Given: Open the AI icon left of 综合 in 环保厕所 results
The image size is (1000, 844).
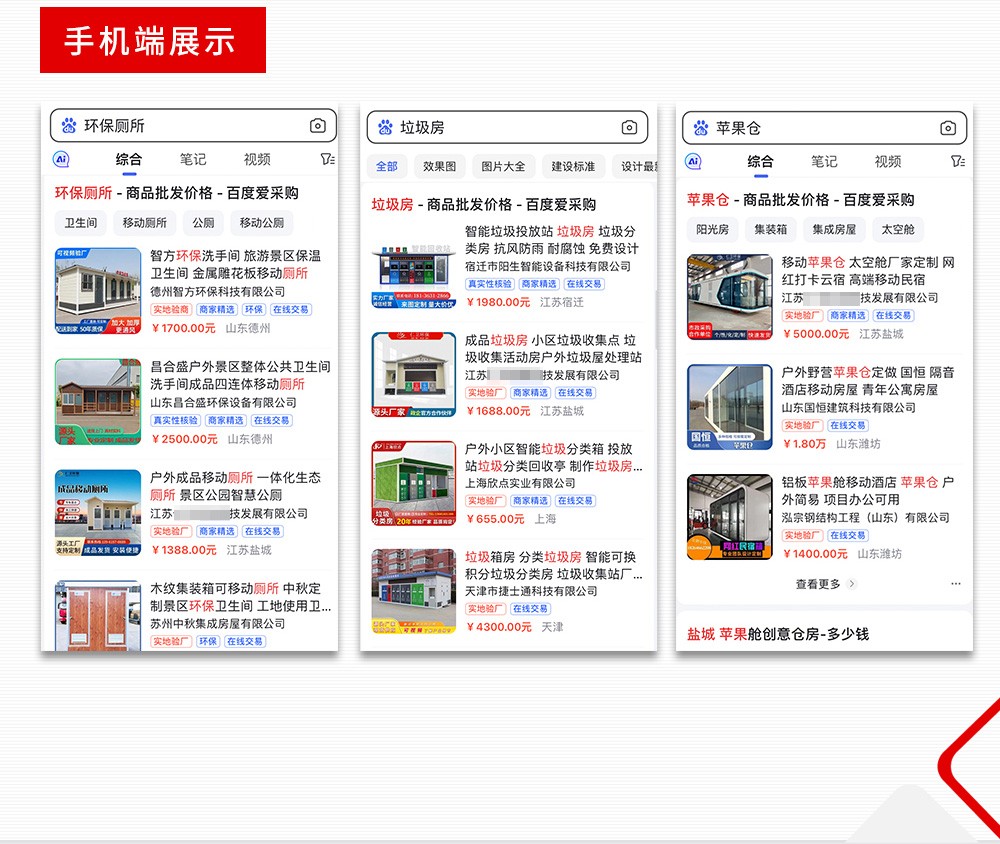Looking at the screenshot, I should coord(62,159).
